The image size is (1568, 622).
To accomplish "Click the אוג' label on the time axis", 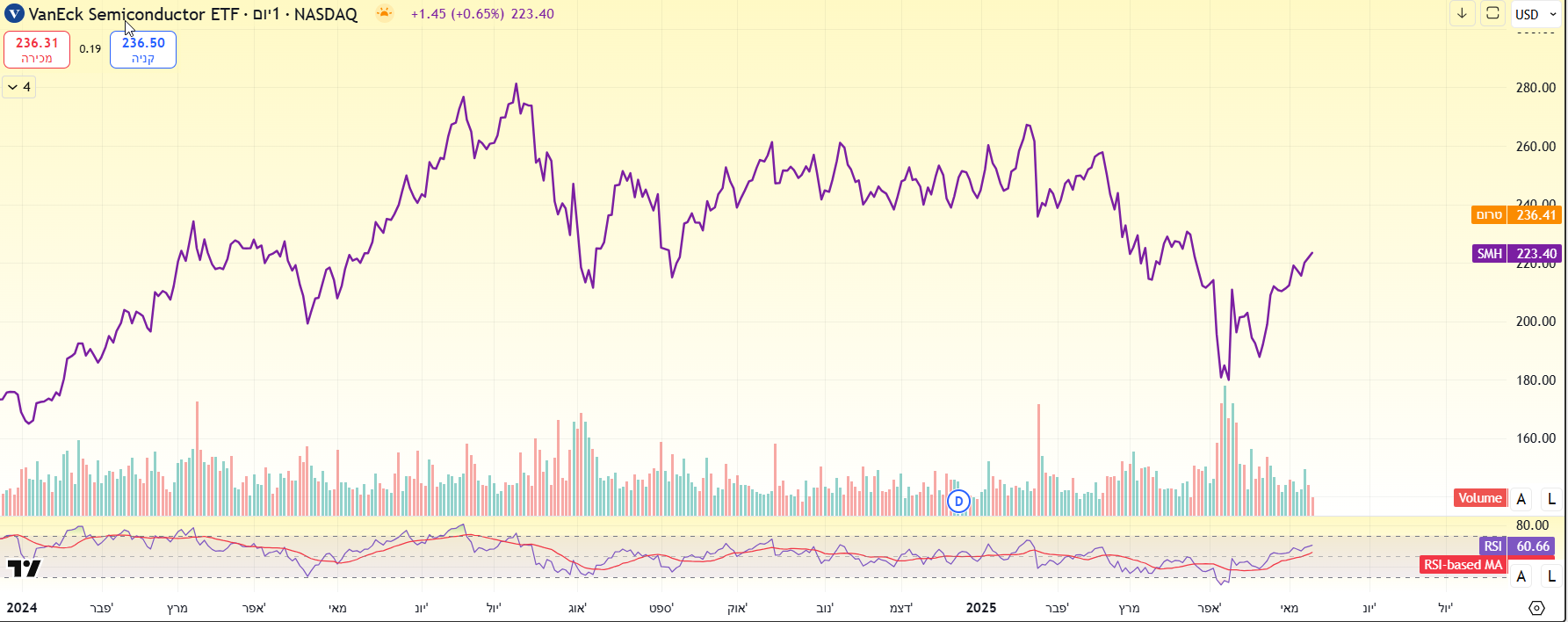I will (x=577, y=608).
